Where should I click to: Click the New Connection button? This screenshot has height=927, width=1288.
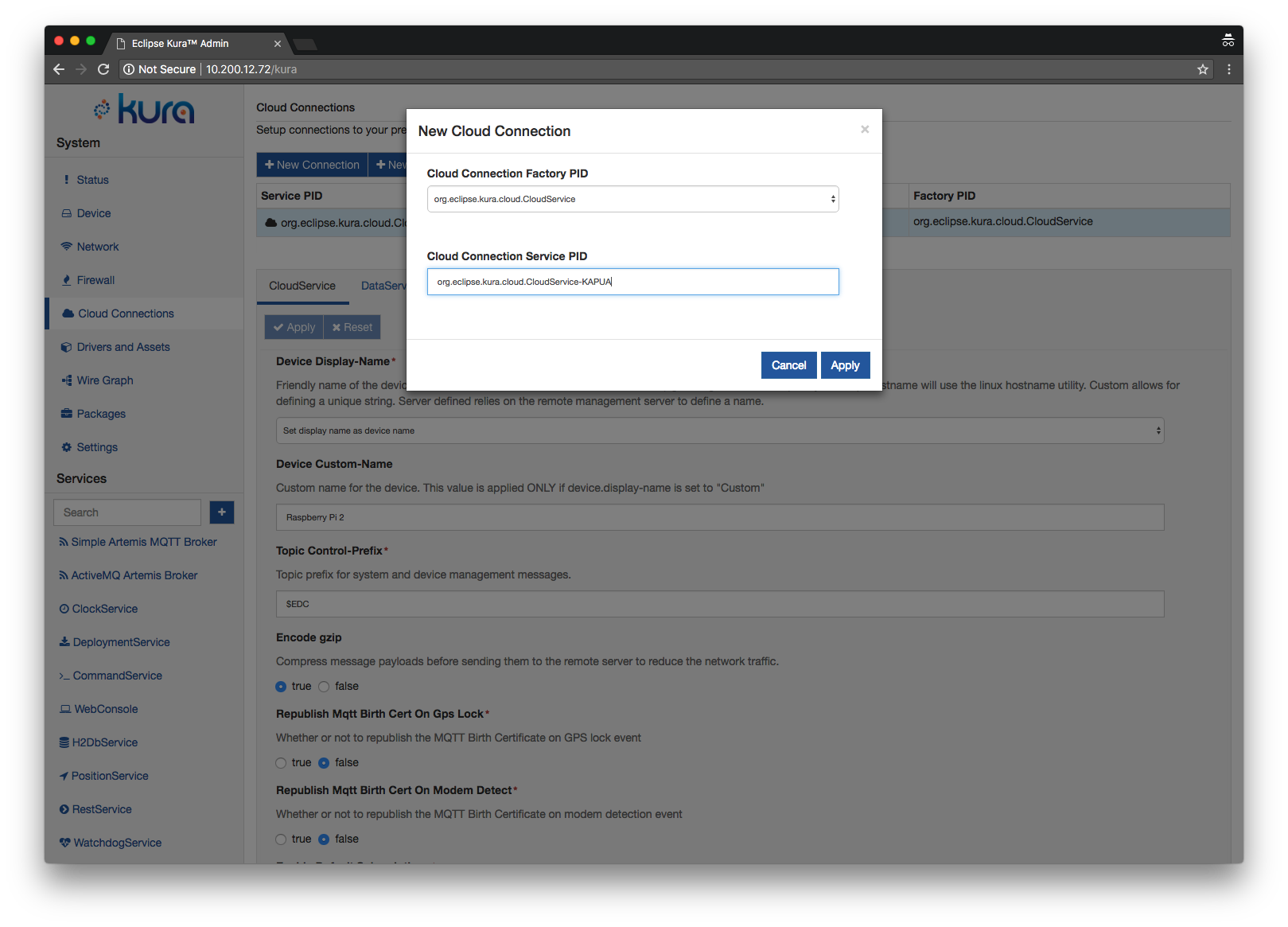[312, 165]
